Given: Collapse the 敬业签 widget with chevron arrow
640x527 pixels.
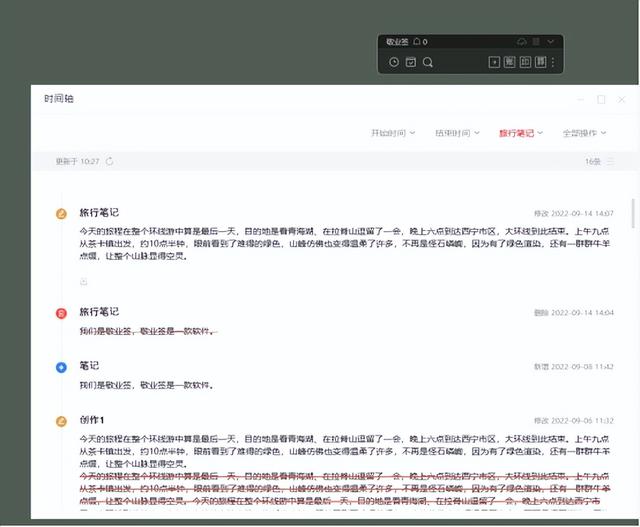Looking at the screenshot, I should click(551, 42).
